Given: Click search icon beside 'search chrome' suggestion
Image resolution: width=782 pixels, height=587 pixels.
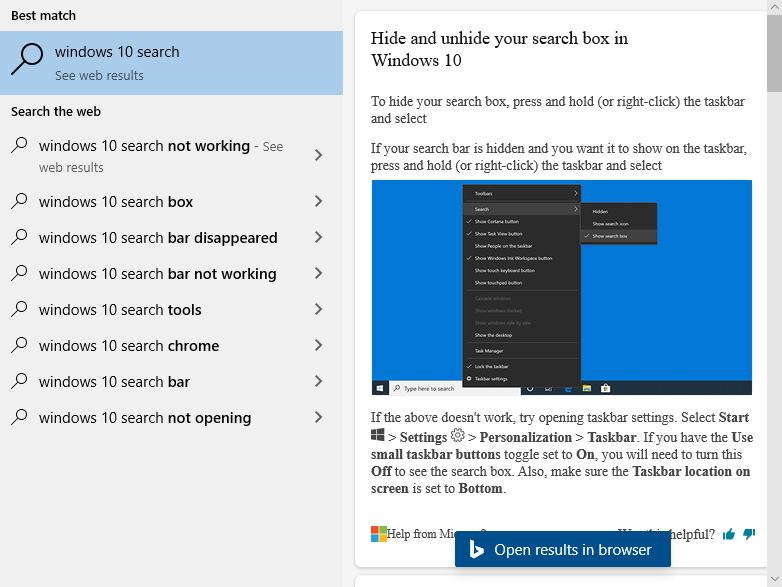Looking at the screenshot, I should tap(20, 346).
